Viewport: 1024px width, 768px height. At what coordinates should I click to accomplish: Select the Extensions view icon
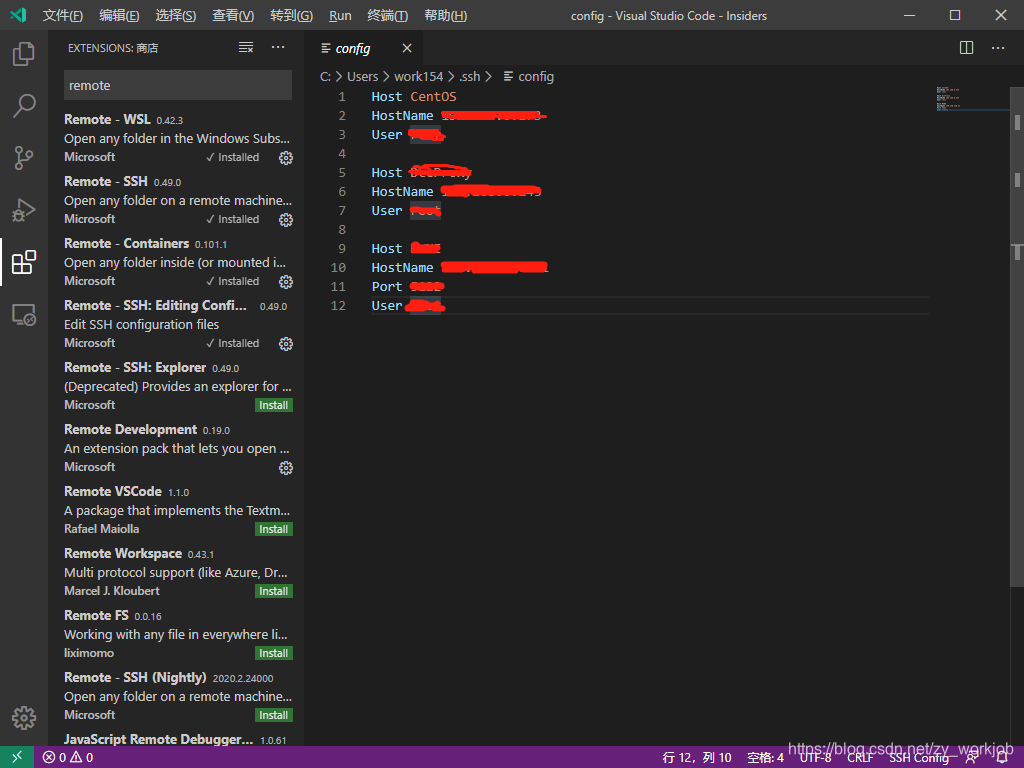click(24, 263)
